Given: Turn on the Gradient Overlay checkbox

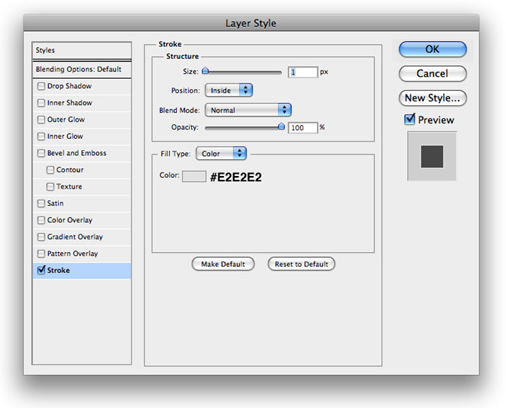Looking at the screenshot, I should tap(41, 237).
